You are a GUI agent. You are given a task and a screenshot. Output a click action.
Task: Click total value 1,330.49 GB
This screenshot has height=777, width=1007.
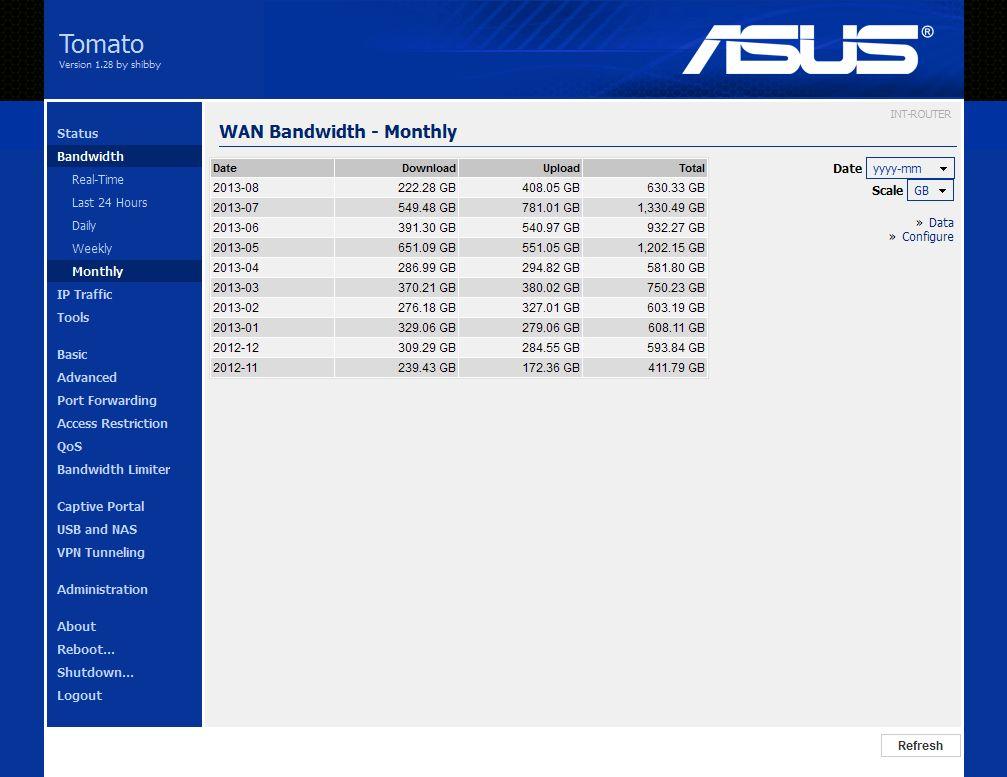[x=670, y=207]
